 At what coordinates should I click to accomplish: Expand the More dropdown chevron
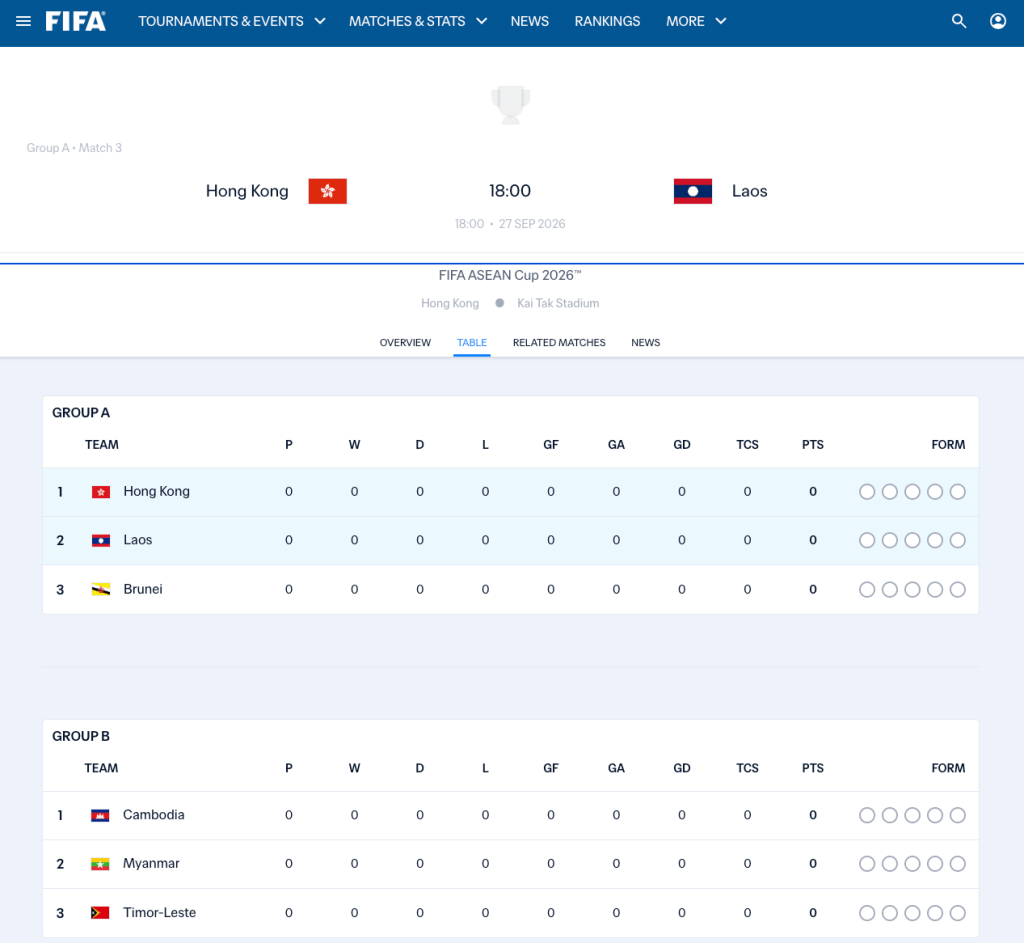[721, 21]
